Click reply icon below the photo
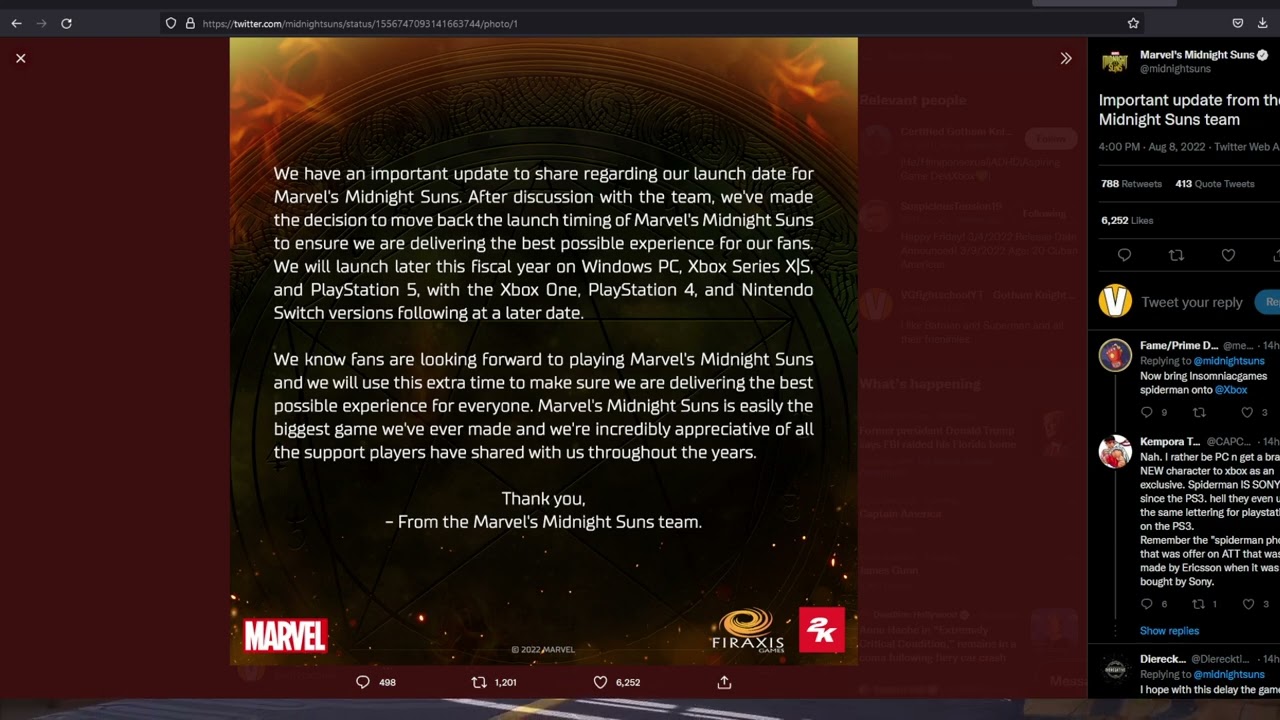The width and height of the screenshot is (1280, 720). tap(363, 682)
